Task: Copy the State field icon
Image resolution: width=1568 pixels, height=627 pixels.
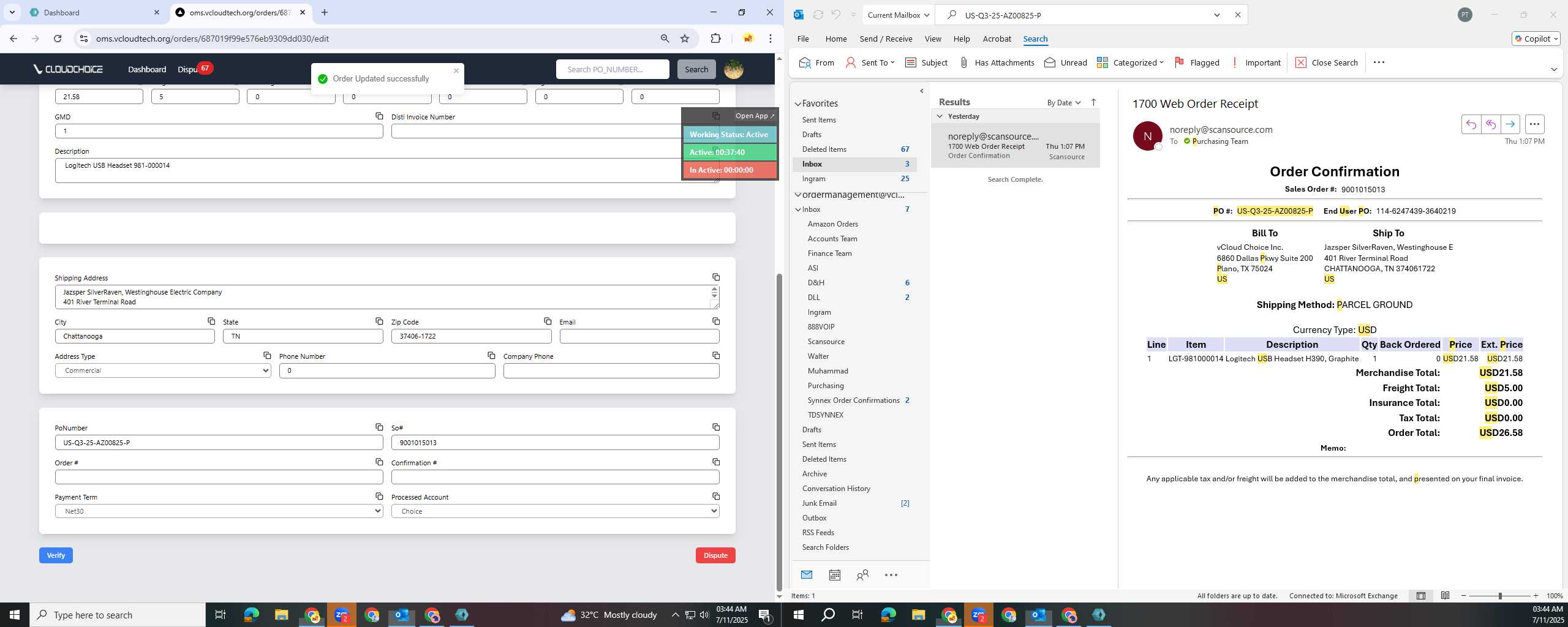Action: click(379, 321)
